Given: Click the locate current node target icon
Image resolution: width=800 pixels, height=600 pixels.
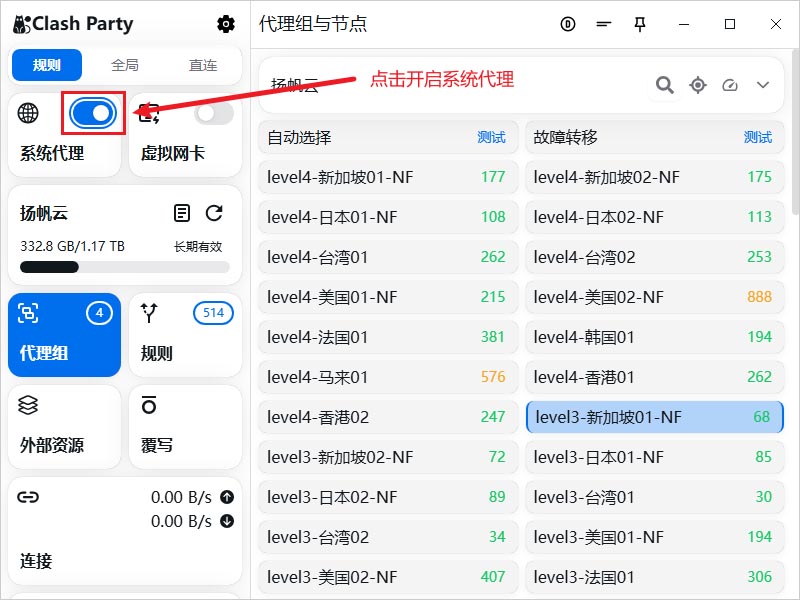Looking at the screenshot, I should coord(698,85).
